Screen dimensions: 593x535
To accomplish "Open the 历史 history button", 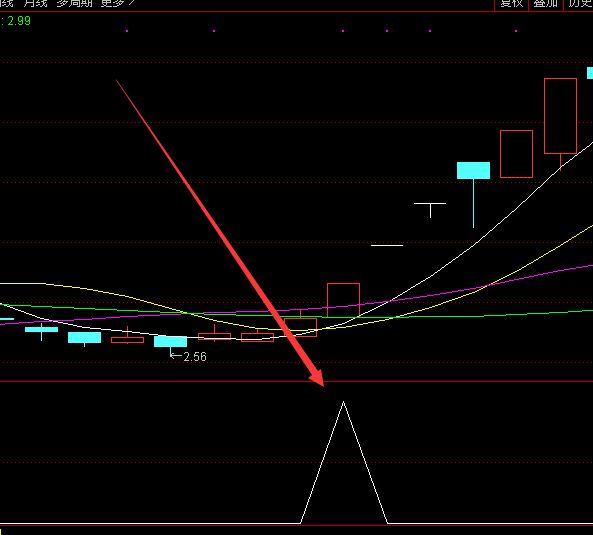I will [579, 4].
